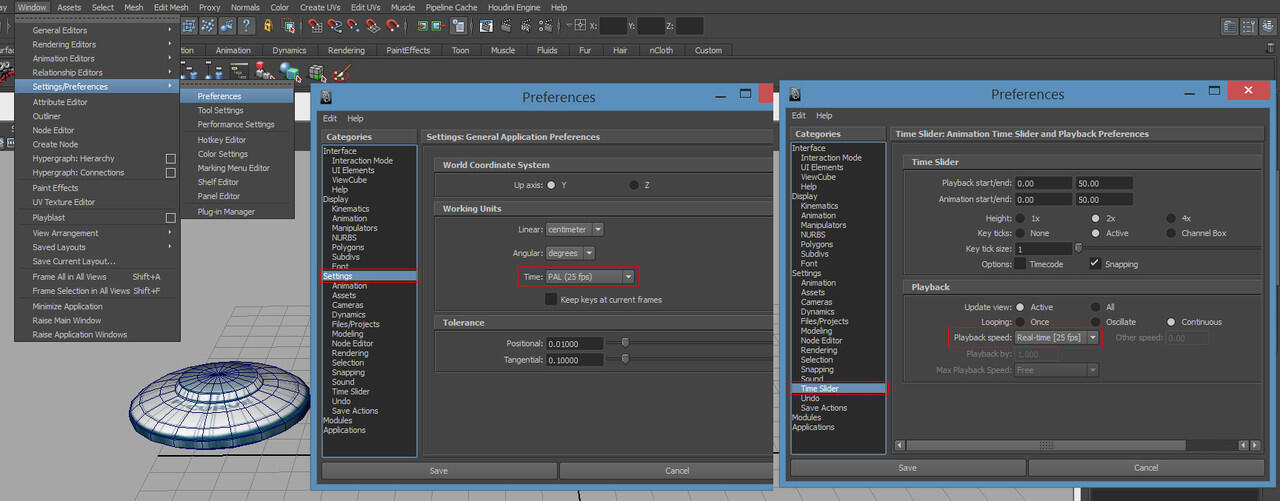Set Looping to Oscillate
1280x501 pixels.
pos(1097,322)
